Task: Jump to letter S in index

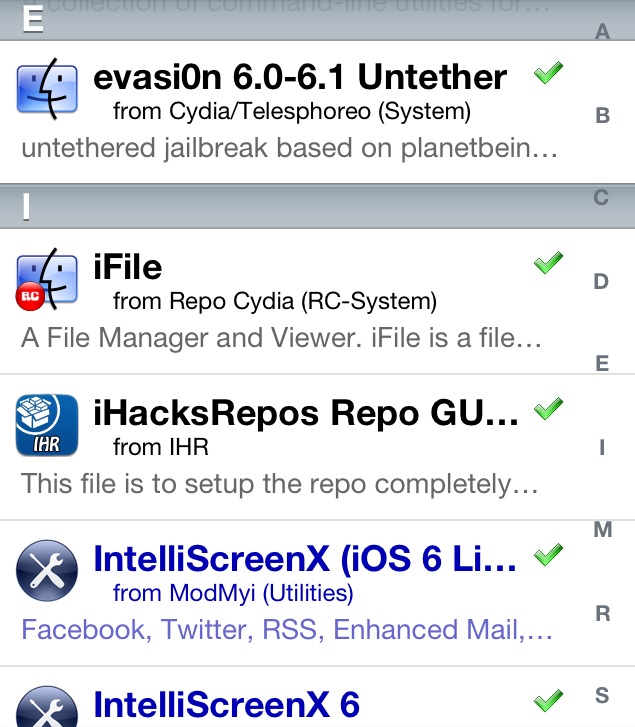Action: click(x=602, y=695)
